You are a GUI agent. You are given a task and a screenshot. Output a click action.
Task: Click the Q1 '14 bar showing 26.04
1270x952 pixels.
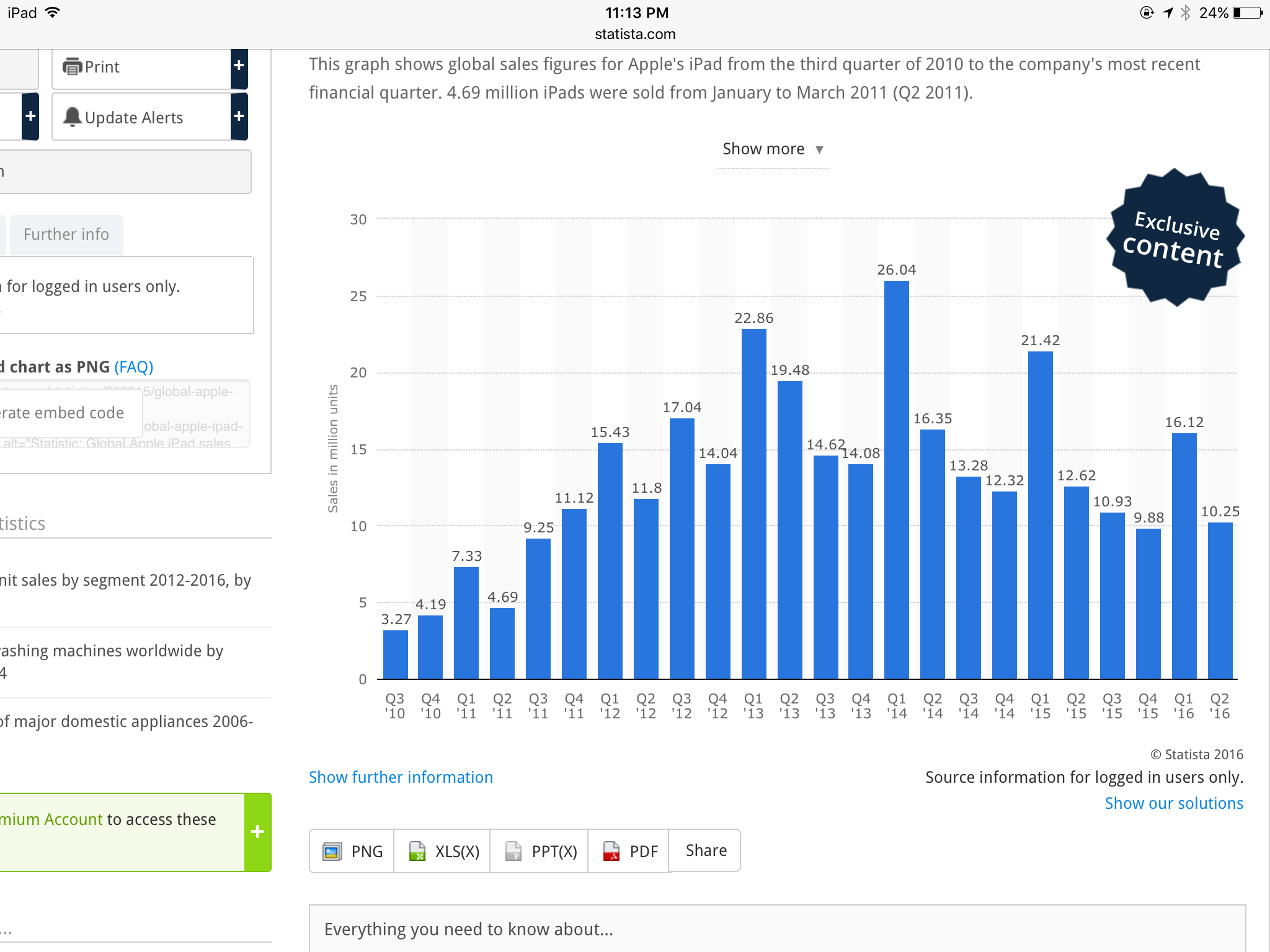click(x=896, y=480)
